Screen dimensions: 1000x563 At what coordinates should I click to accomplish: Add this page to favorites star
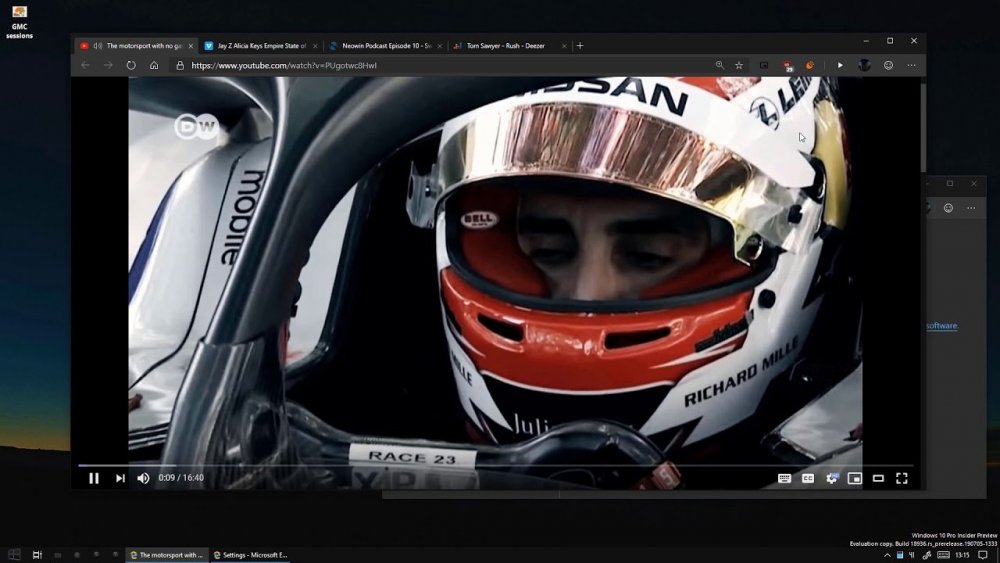coord(739,65)
